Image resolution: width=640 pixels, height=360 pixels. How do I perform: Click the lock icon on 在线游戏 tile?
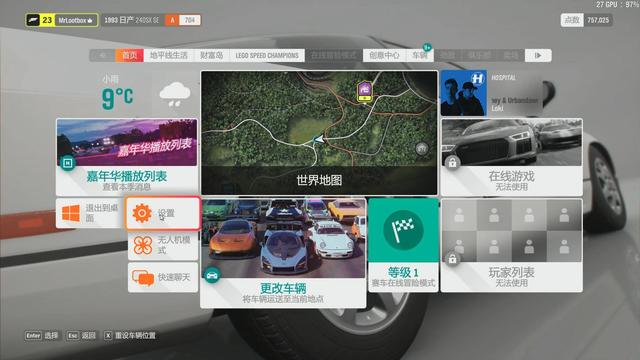point(452,162)
